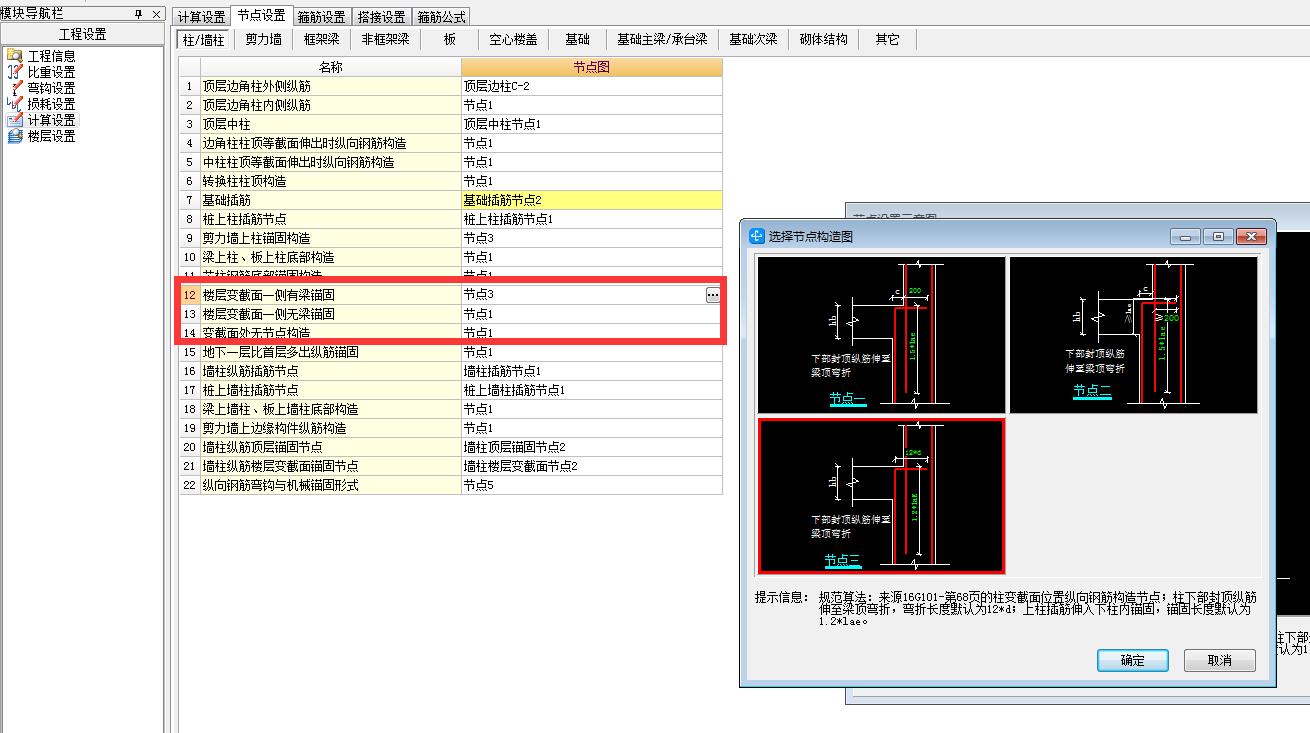The height and width of the screenshot is (733, 1310).
Task: Select the 砌体结构 tab
Action: (823, 39)
